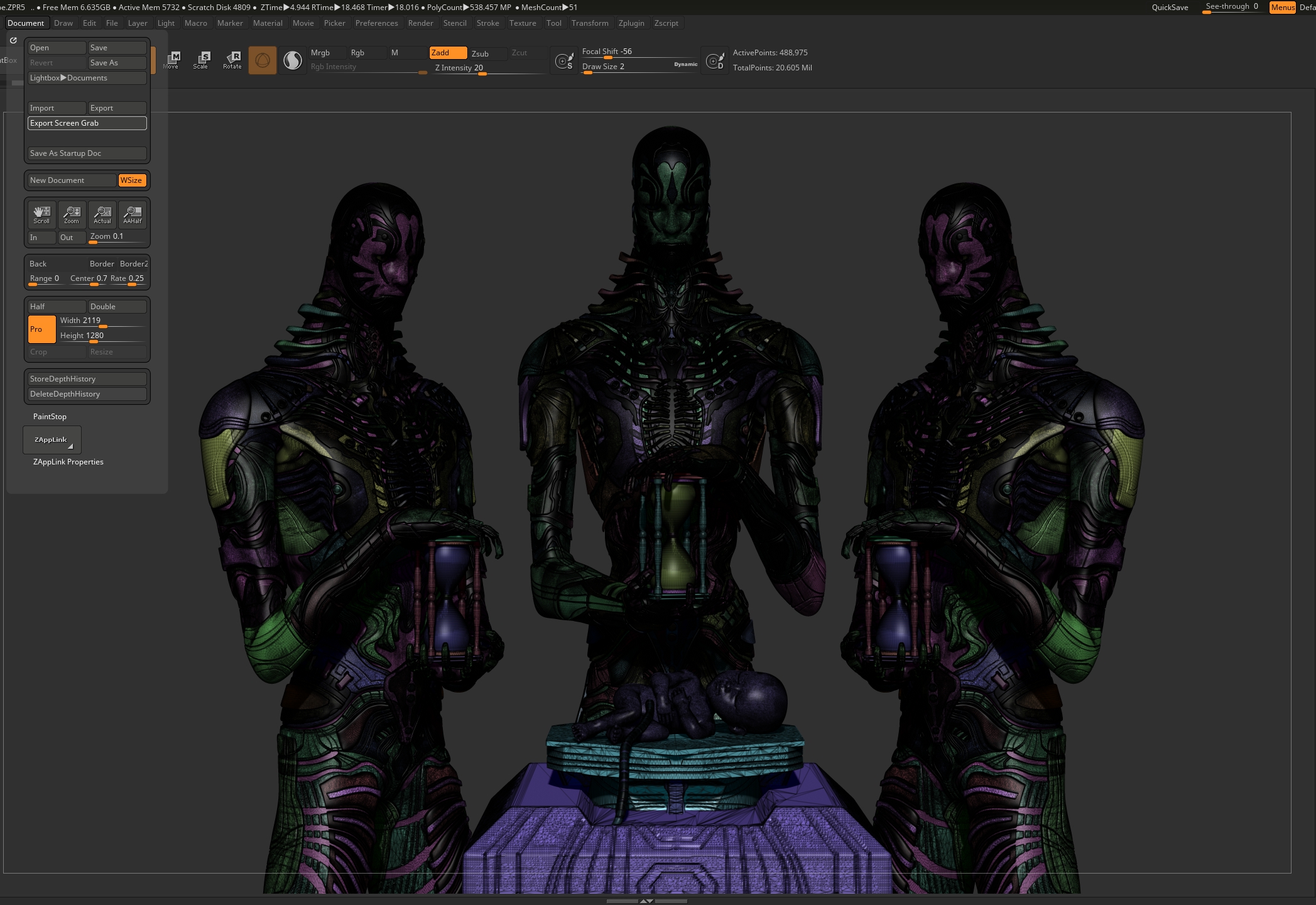This screenshot has height=905, width=1316.
Task: Click the QuickSave button
Action: 1170,8
